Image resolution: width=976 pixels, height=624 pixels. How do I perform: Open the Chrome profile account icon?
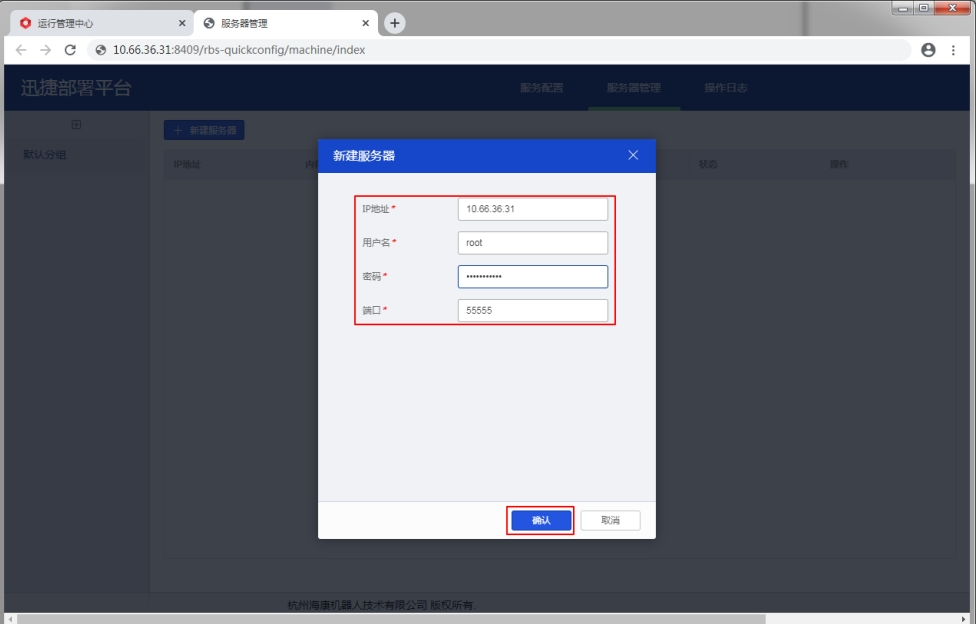(928, 50)
